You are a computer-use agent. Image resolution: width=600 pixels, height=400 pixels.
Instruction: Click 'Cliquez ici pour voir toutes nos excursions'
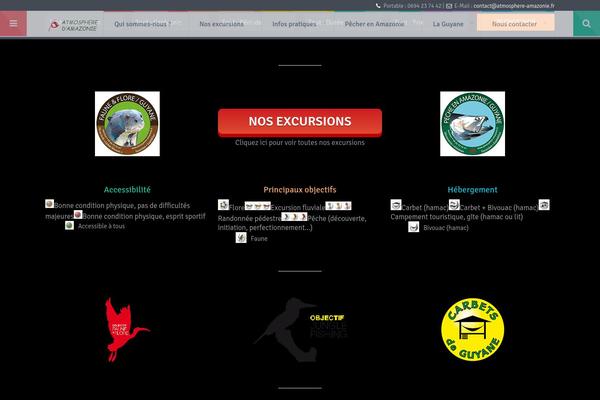click(300, 142)
